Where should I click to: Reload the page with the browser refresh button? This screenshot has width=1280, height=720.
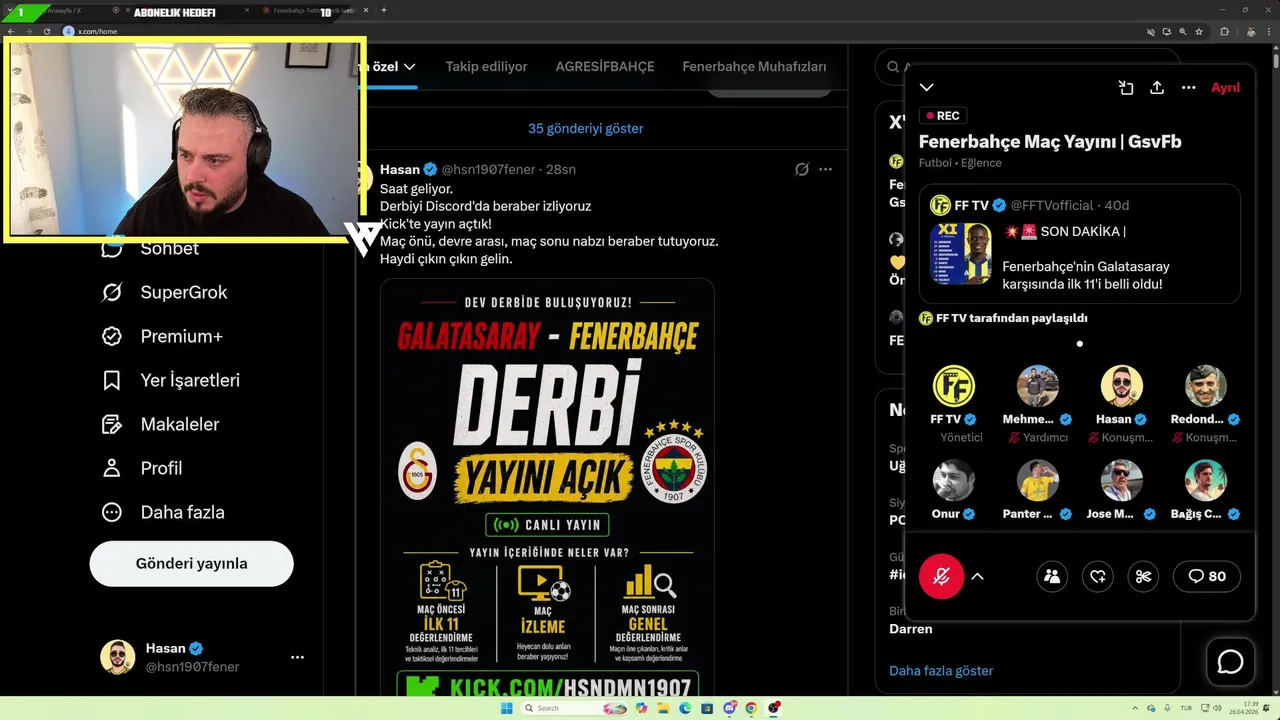[x=46, y=31]
